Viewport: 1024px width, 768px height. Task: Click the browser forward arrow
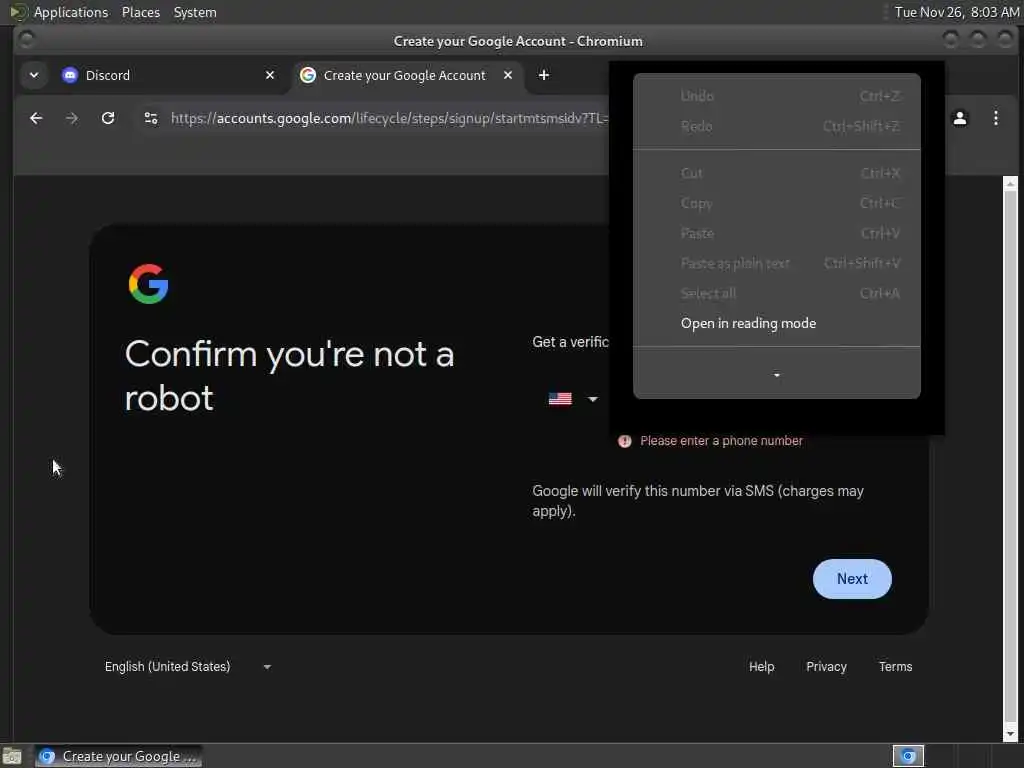[x=72, y=118]
